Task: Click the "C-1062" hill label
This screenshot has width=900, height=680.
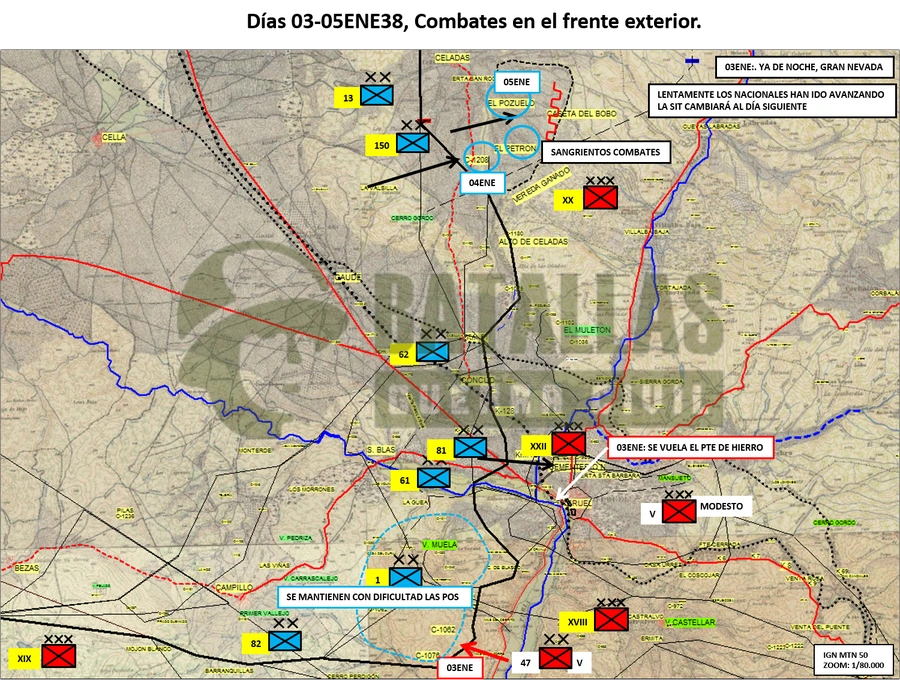Action: point(443,630)
